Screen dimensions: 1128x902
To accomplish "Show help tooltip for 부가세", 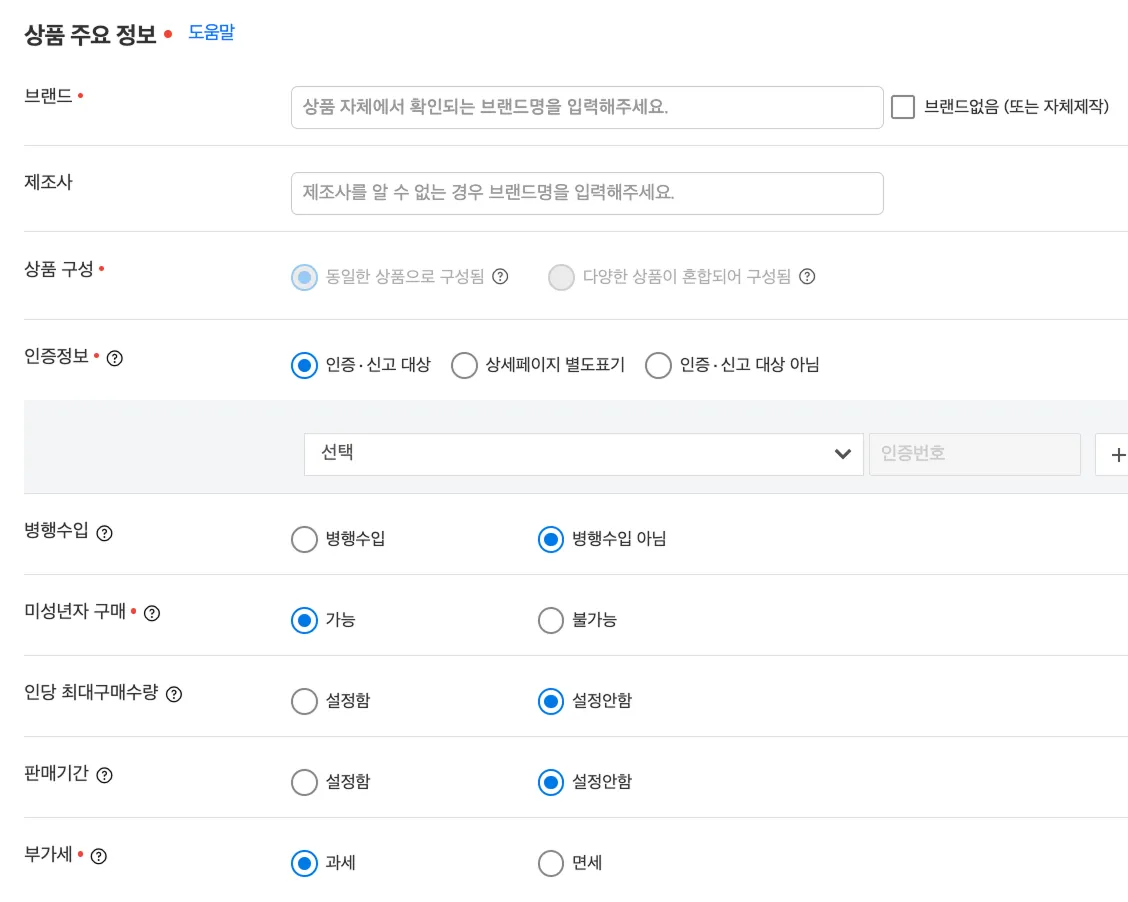I will (x=99, y=856).
